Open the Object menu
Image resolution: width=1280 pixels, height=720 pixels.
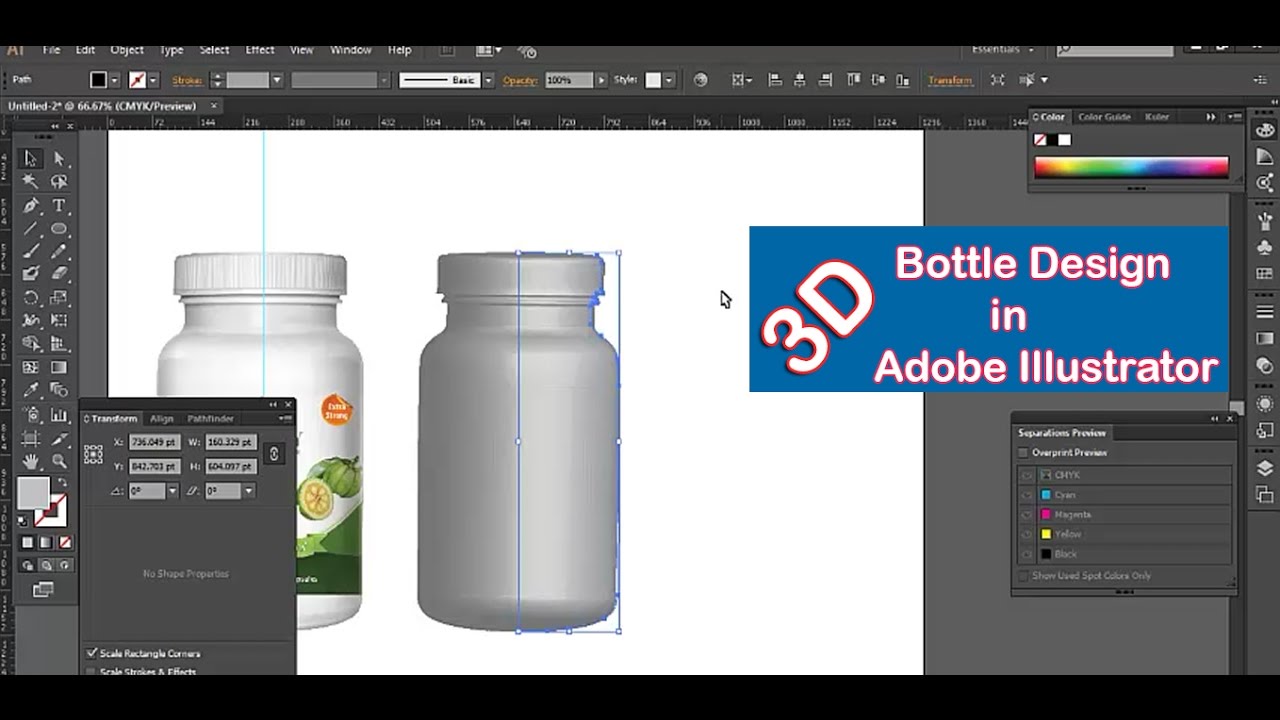click(x=127, y=50)
